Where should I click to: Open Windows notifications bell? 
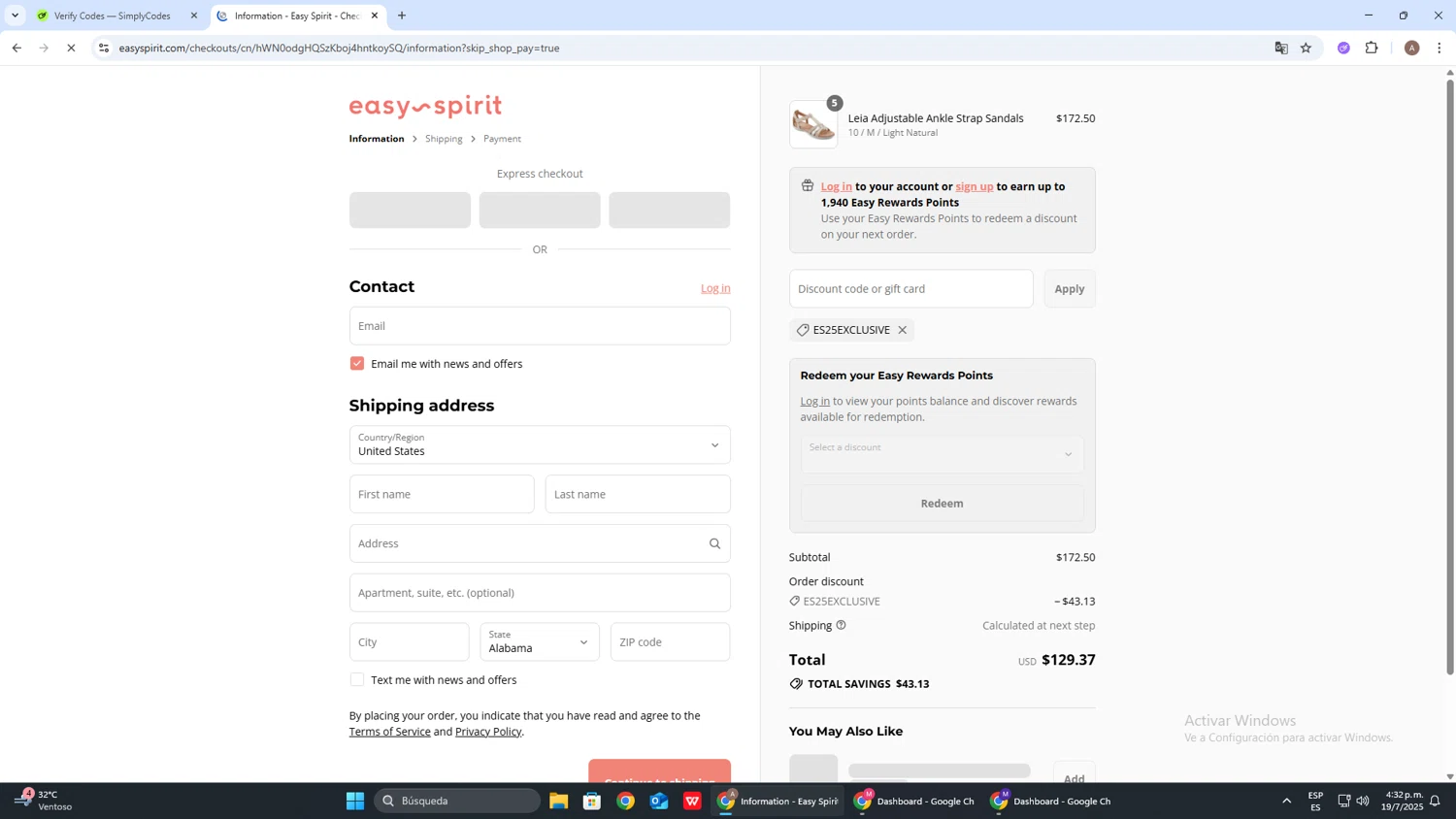tap(1435, 801)
